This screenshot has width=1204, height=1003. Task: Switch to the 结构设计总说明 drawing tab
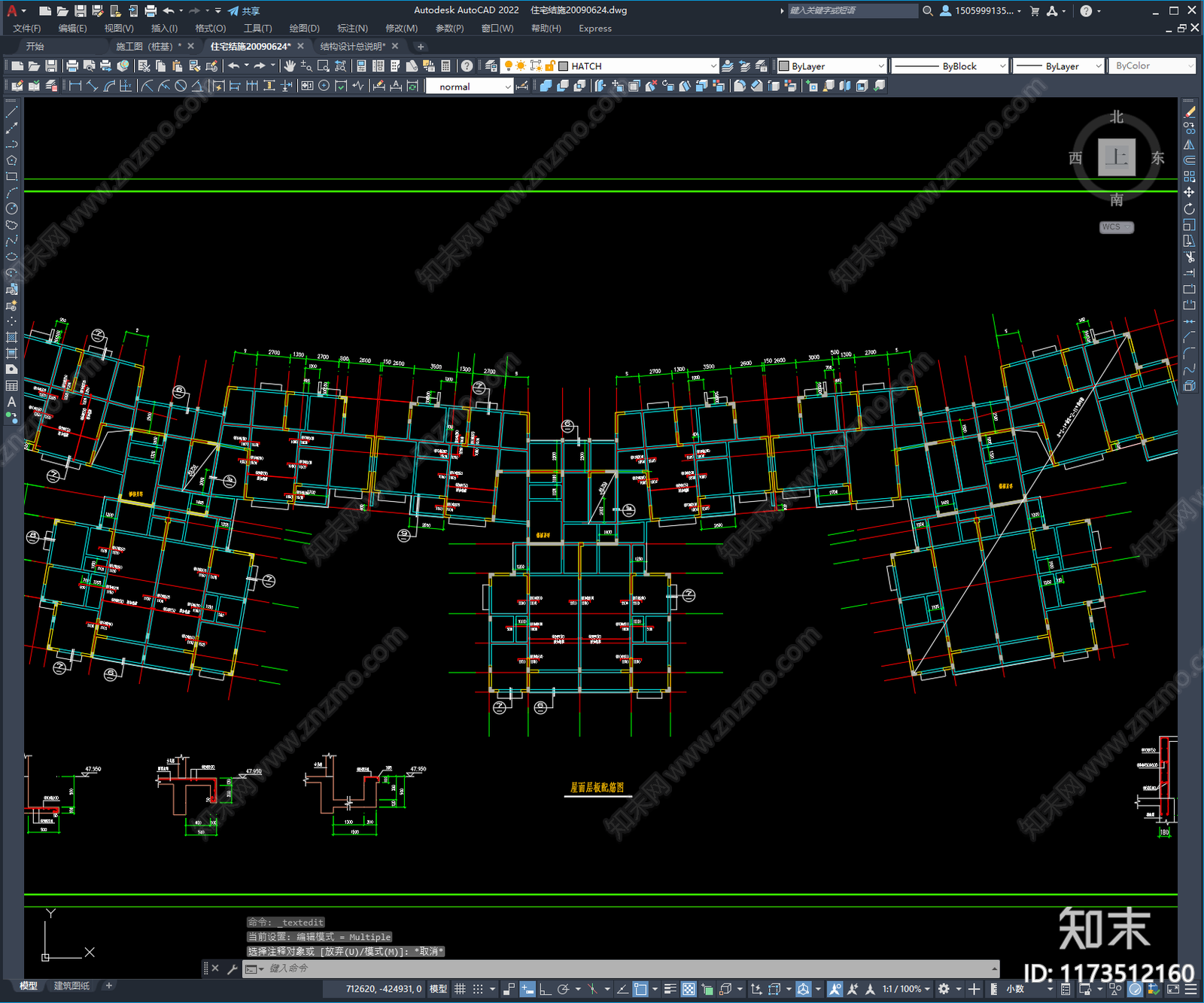point(353,47)
